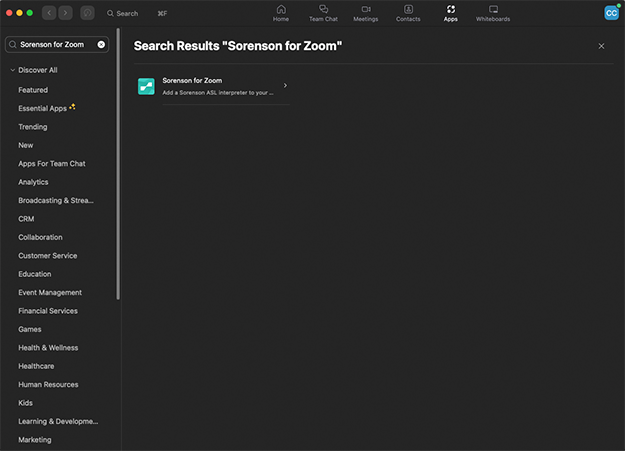Switch to the Whiteboards tab
Image resolution: width=625 pixels, height=451 pixels.
(x=493, y=13)
